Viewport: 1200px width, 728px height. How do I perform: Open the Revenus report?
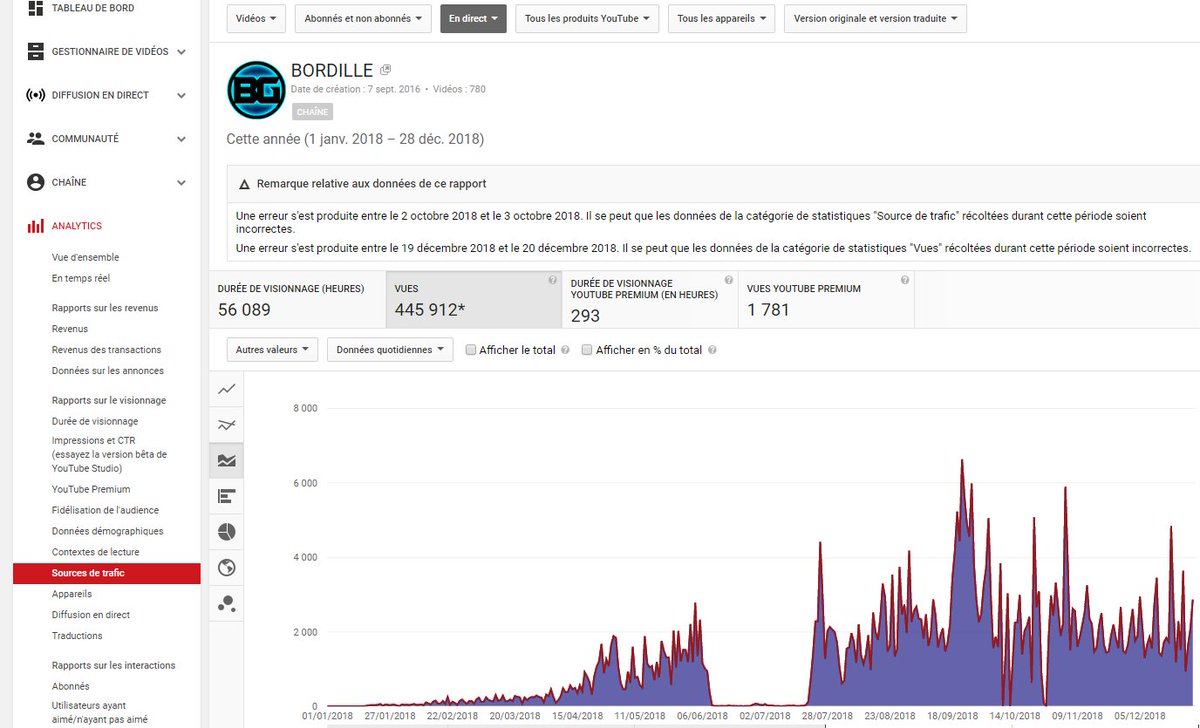(70, 329)
